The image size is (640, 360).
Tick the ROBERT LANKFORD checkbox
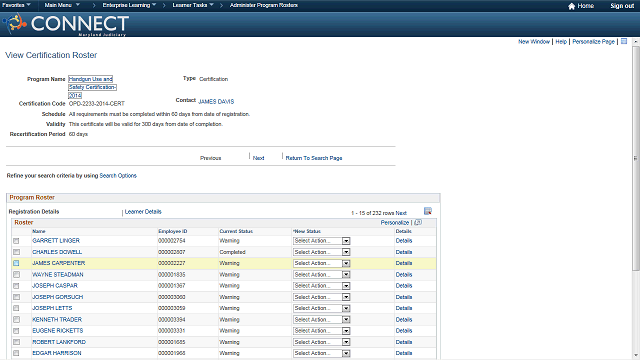click(16, 342)
